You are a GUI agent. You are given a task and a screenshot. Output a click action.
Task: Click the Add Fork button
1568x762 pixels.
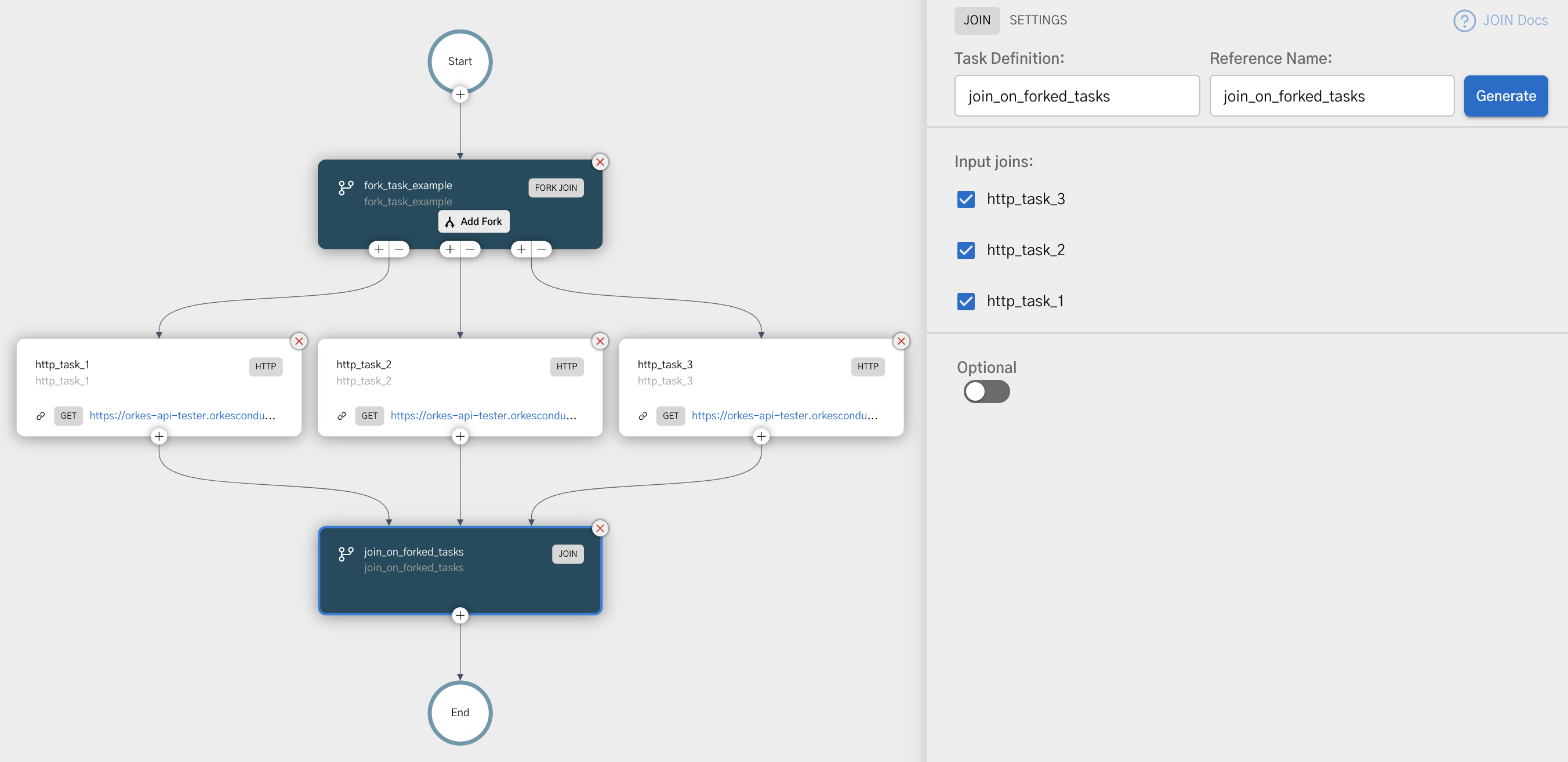tap(474, 222)
